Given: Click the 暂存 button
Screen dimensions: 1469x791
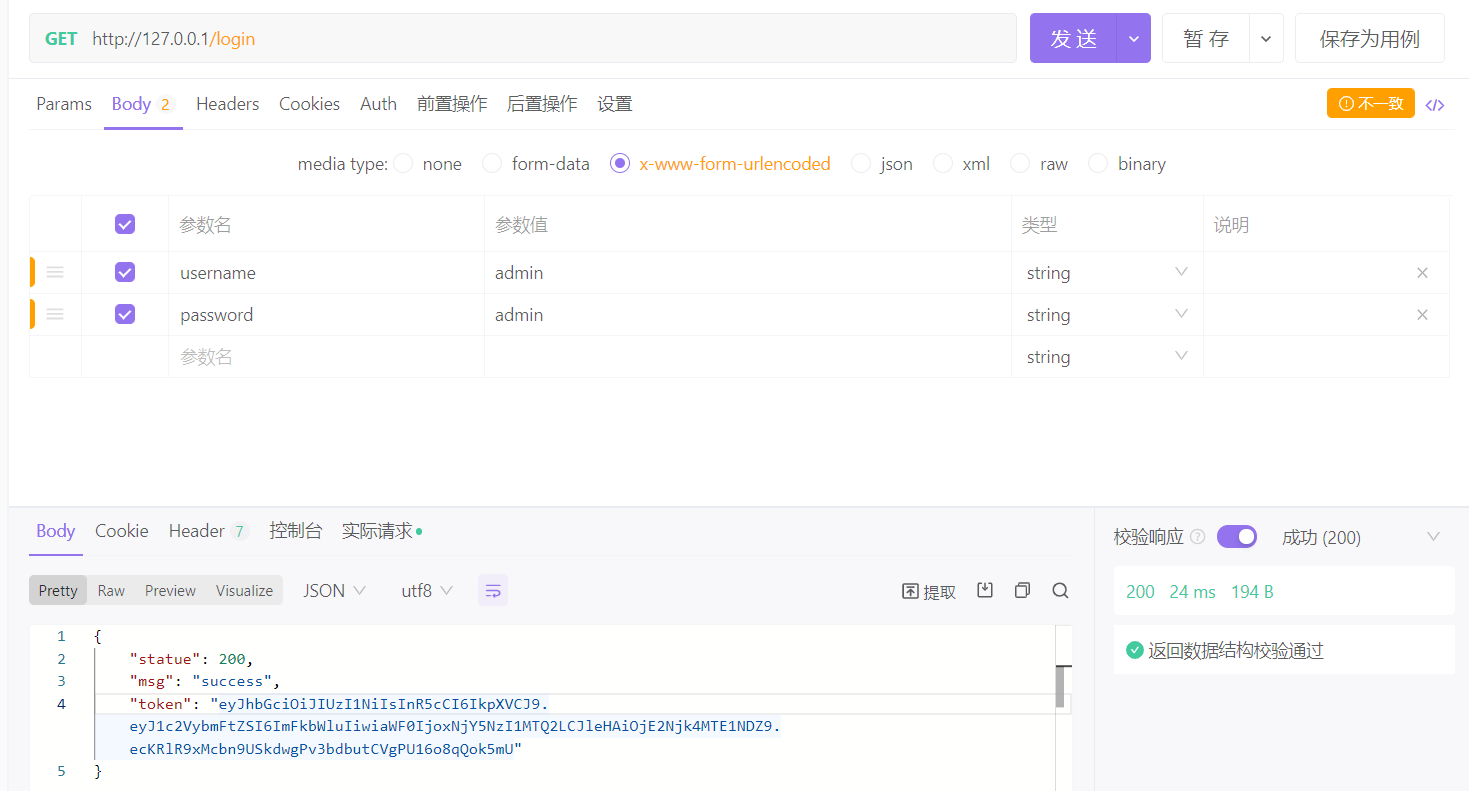Looking at the screenshot, I should 1206,38.
